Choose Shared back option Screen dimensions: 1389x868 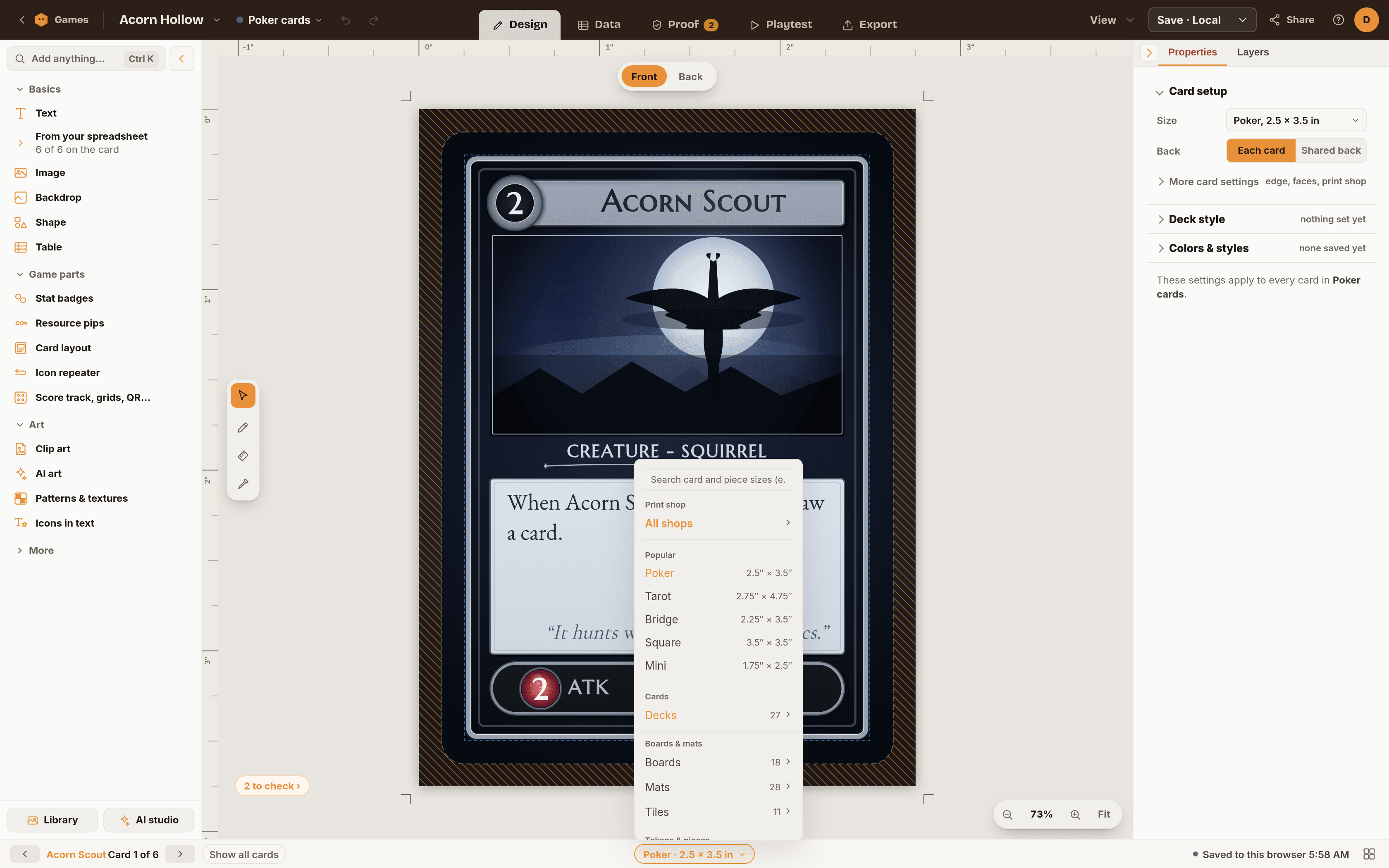(x=1330, y=150)
